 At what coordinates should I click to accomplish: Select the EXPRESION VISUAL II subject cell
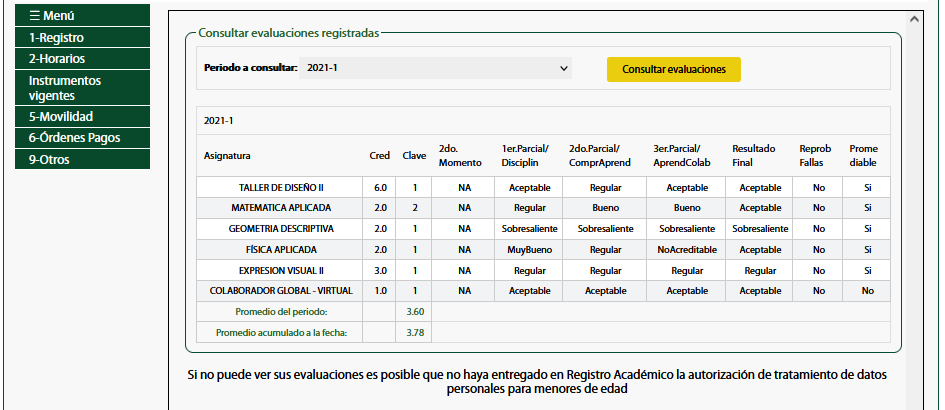[x=280, y=271]
